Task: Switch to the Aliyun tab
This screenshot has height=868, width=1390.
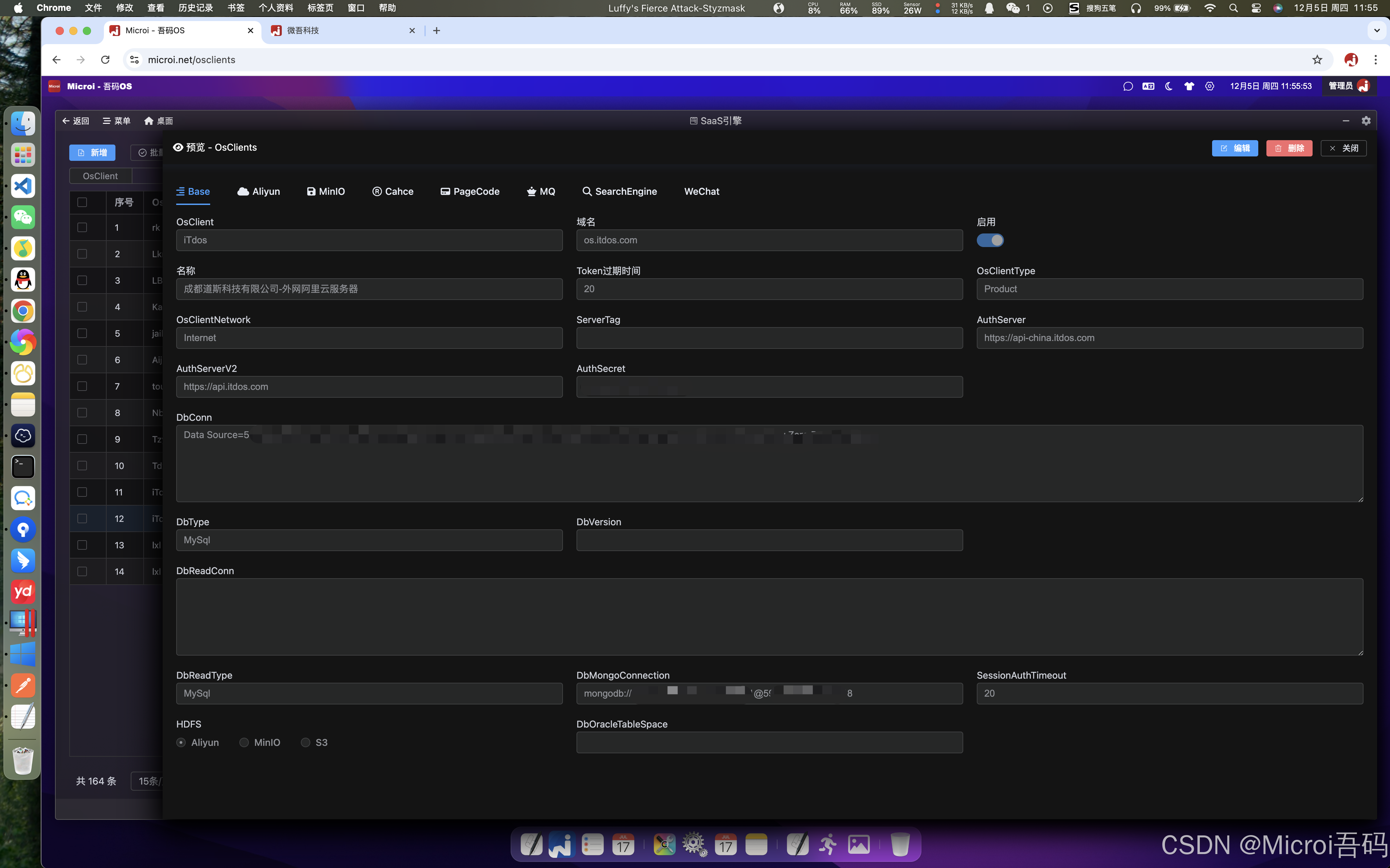Action: (x=258, y=191)
